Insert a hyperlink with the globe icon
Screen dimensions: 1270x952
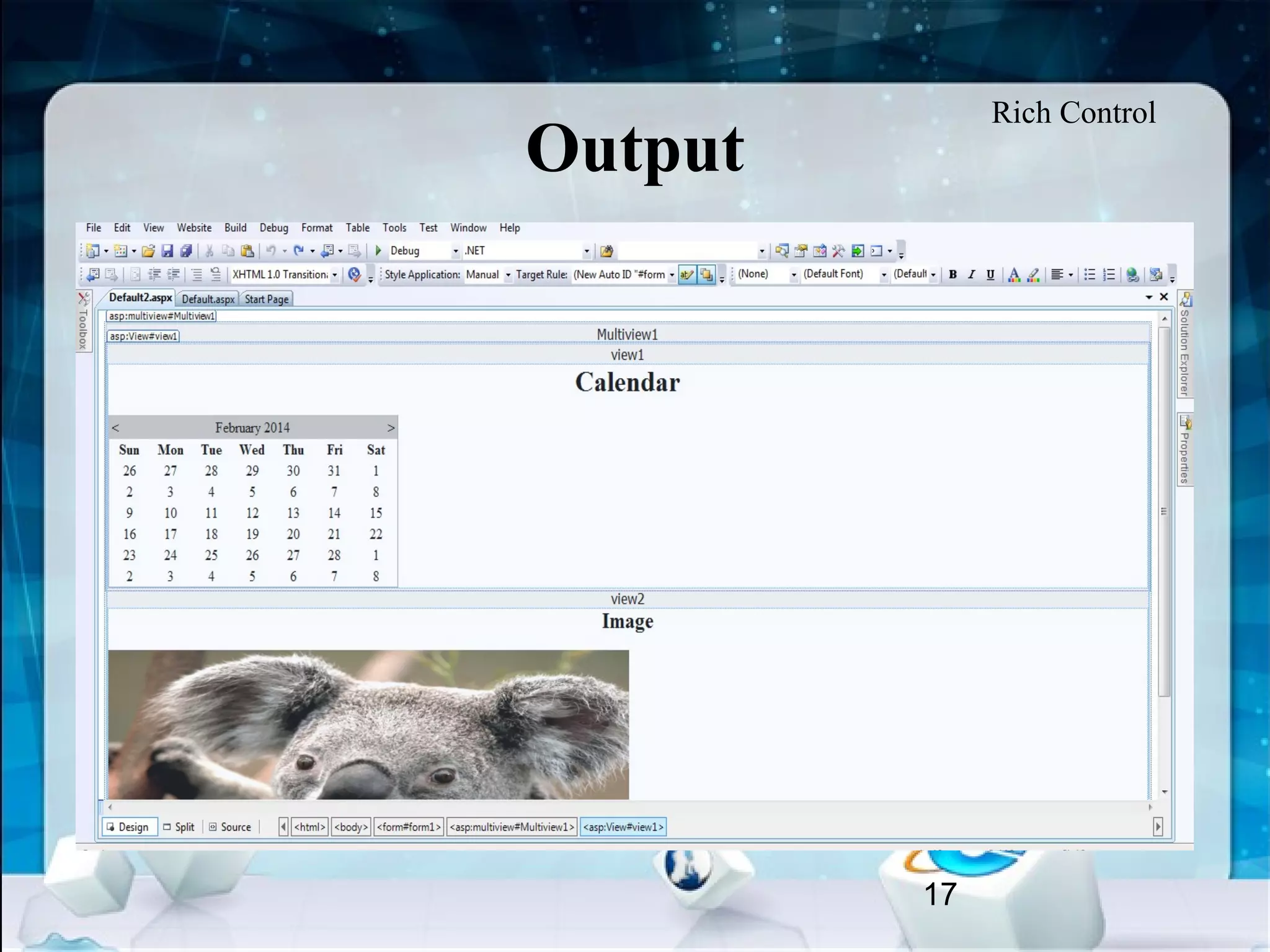click(x=1132, y=275)
